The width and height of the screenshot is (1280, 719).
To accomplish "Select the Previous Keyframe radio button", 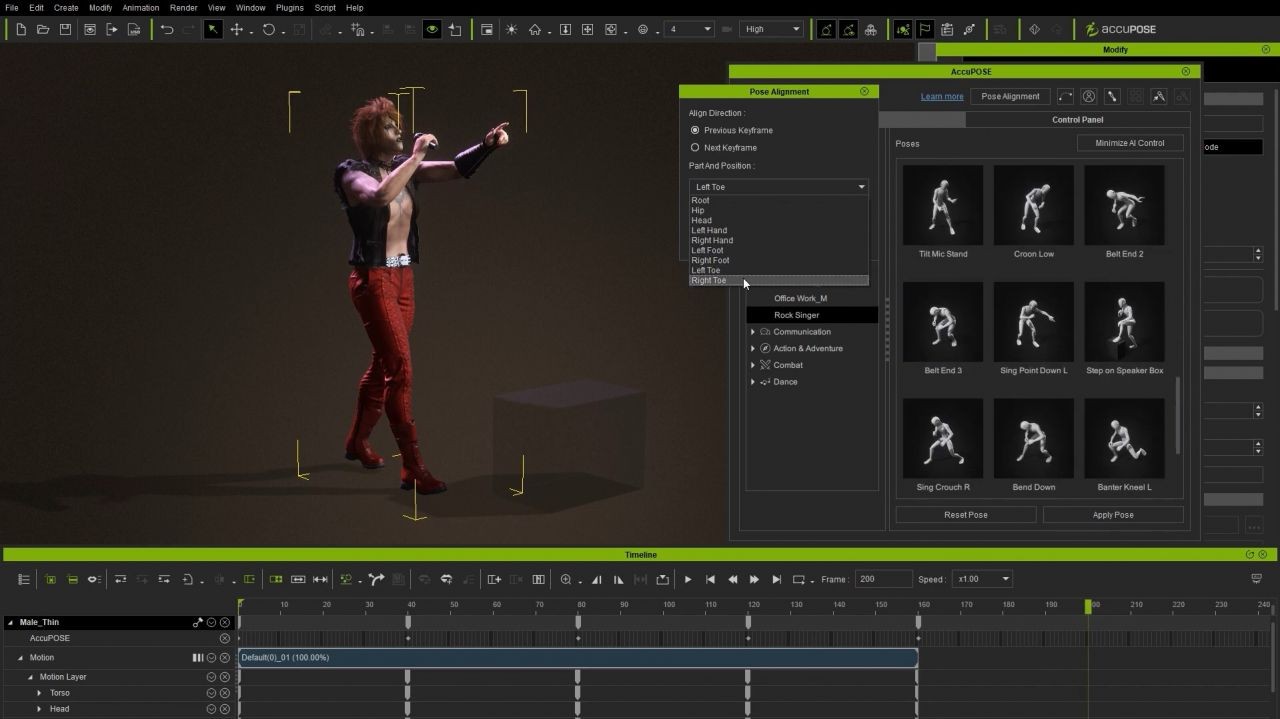I will (x=695, y=130).
